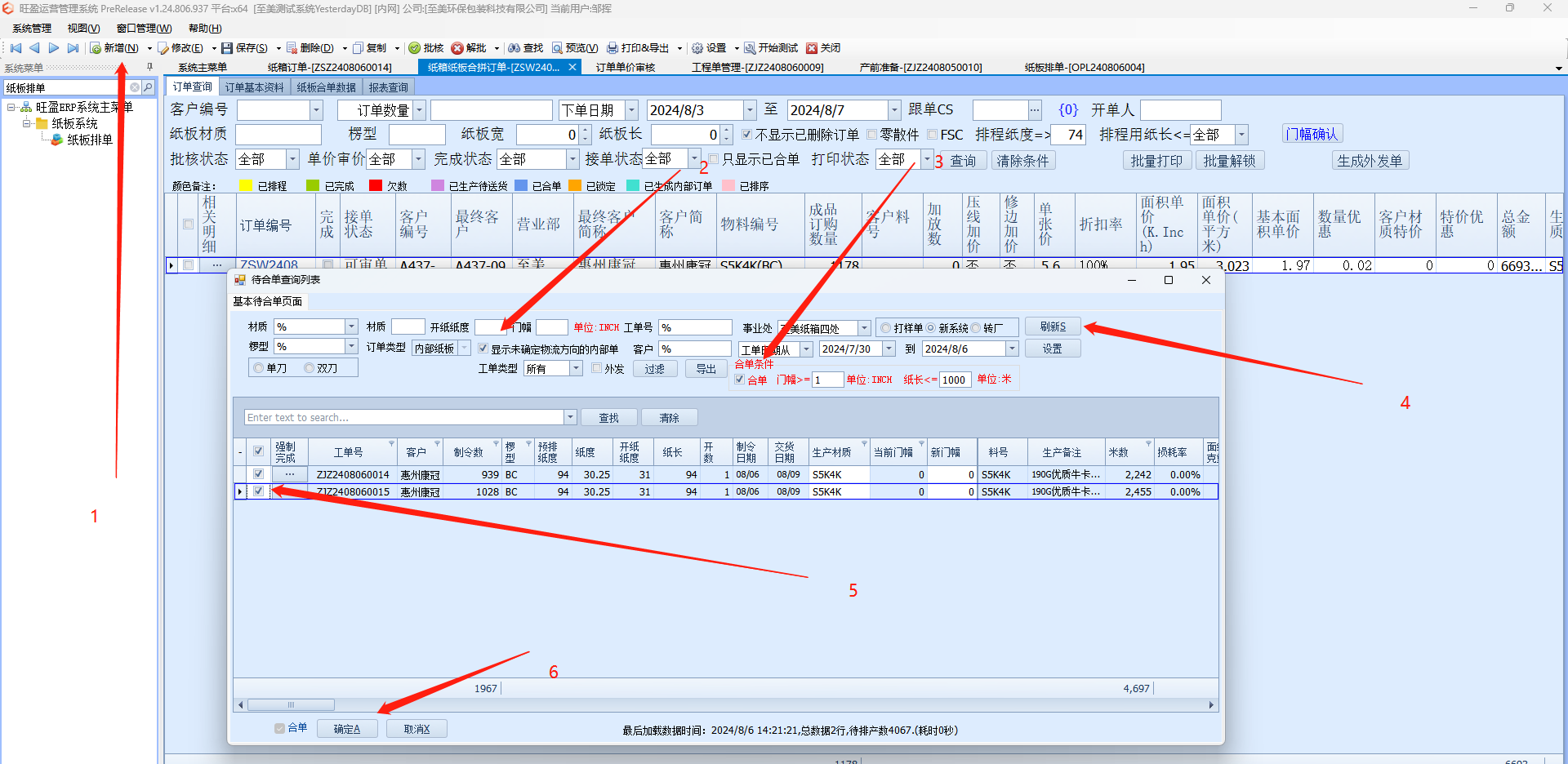
Task: Go to next record arrow
Action: 53,48
